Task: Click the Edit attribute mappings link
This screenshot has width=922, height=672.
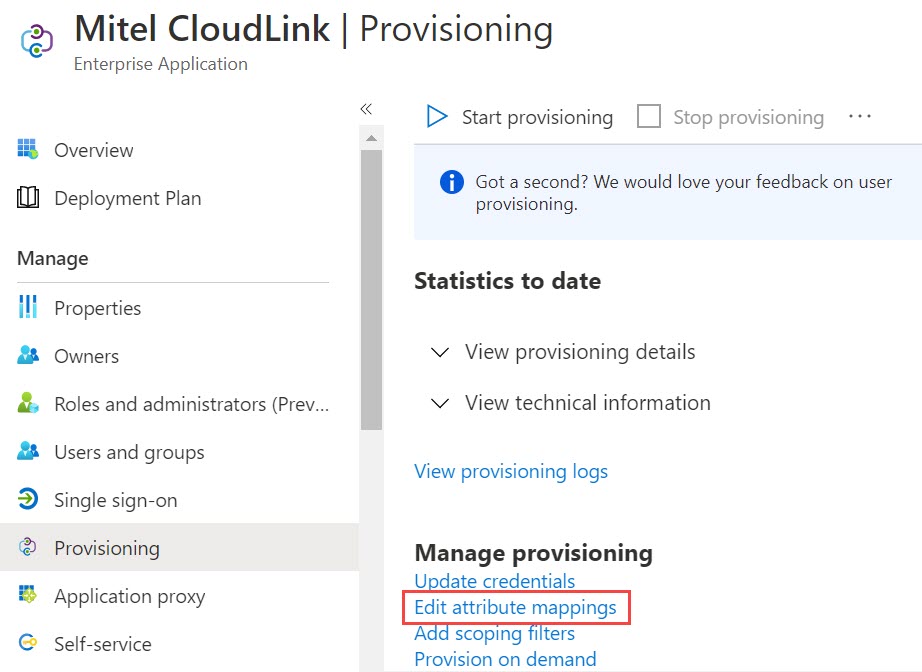Action: tap(516, 607)
